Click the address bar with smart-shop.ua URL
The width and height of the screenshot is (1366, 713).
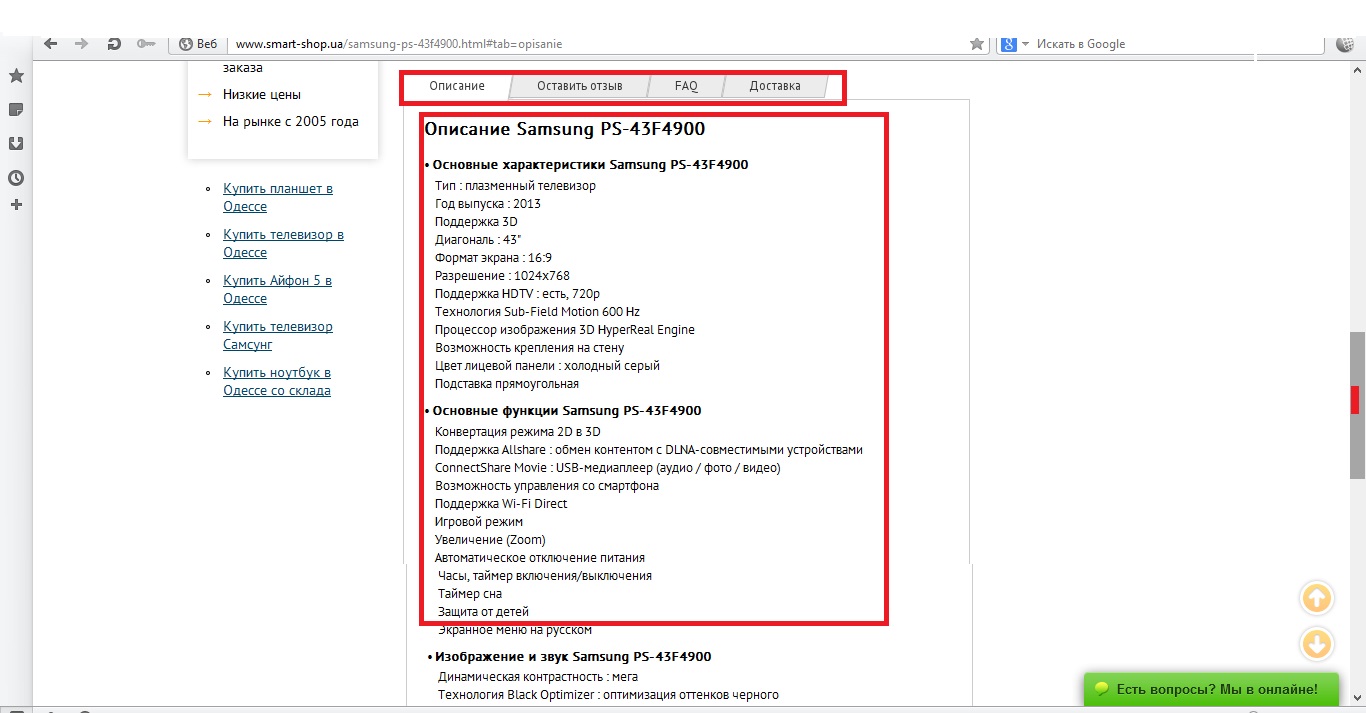pos(600,44)
